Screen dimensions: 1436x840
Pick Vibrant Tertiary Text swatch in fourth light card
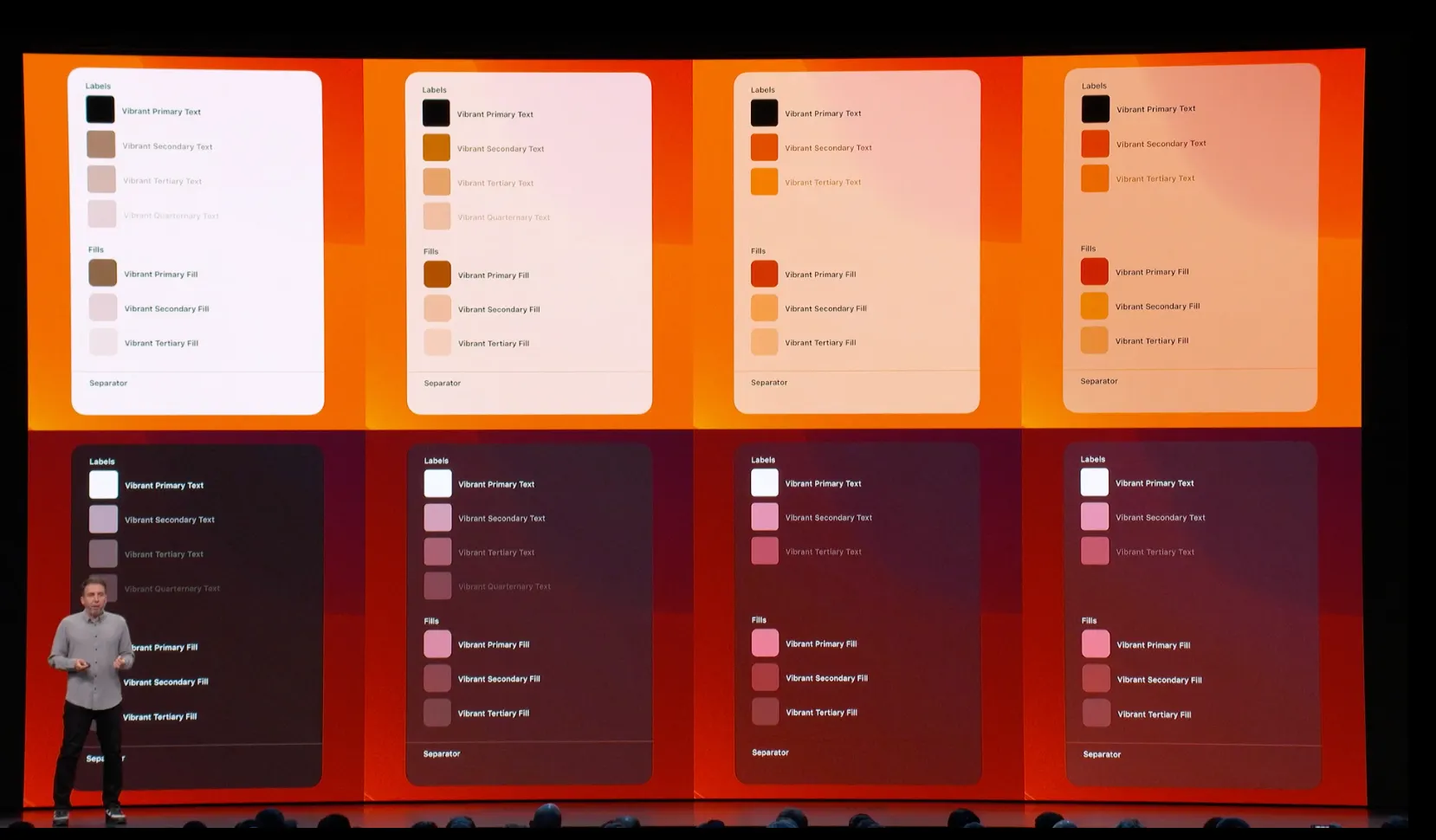tap(1096, 178)
